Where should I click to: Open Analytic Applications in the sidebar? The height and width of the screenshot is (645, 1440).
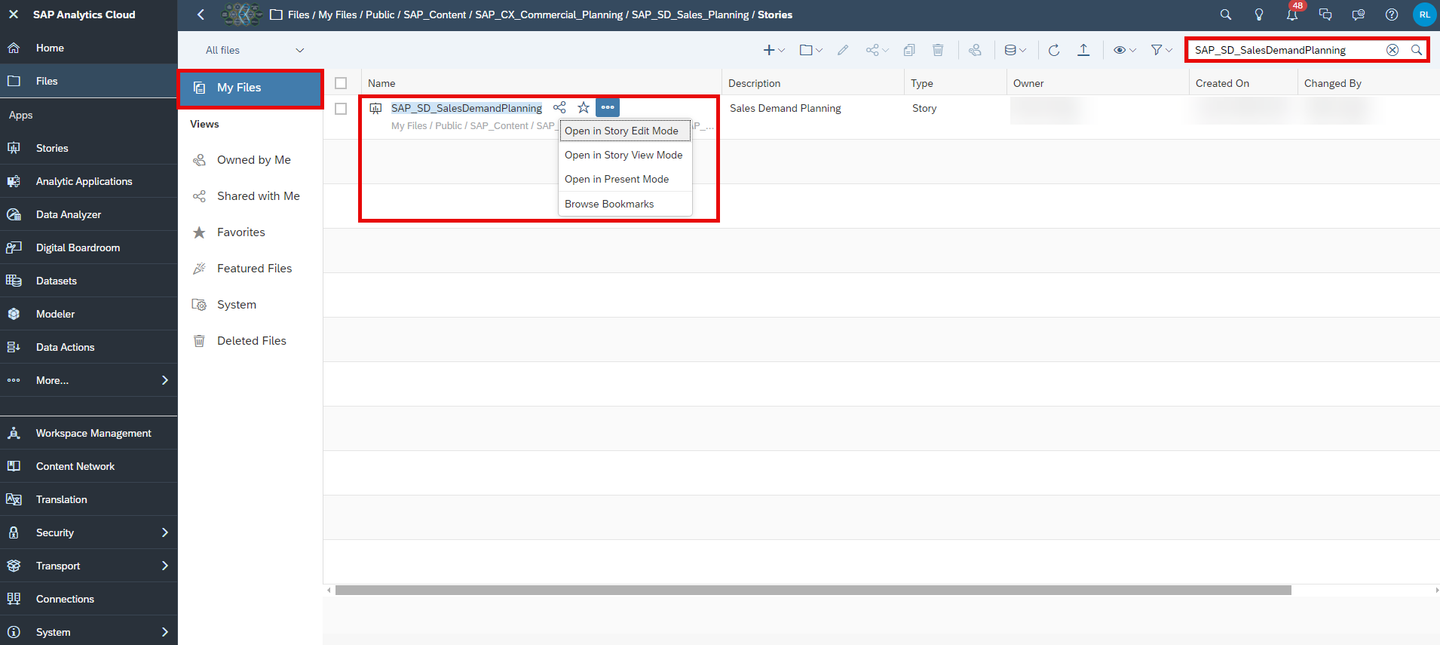point(89,181)
